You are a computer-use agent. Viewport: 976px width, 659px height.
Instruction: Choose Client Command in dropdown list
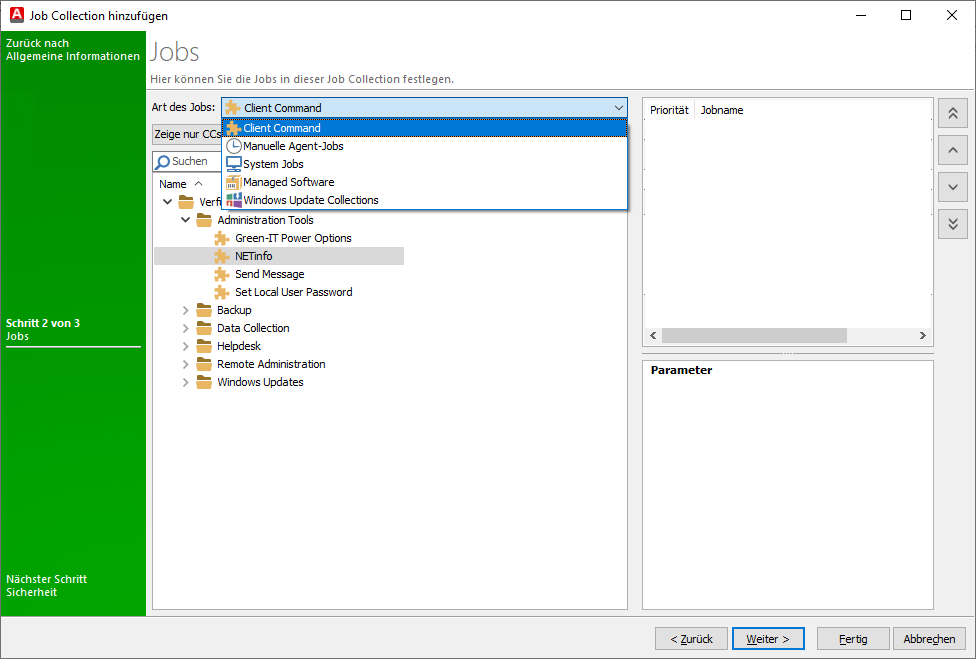click(282, 128)
